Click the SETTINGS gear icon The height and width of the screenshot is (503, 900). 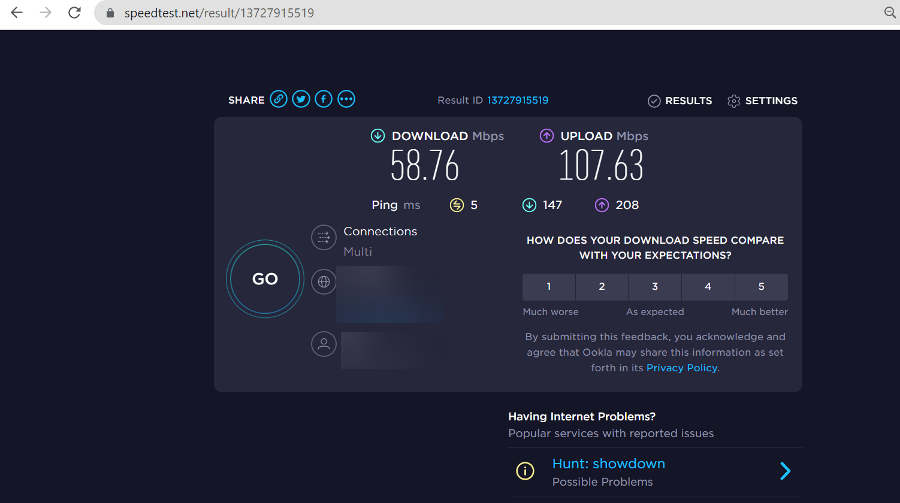[x=734, y=101]
